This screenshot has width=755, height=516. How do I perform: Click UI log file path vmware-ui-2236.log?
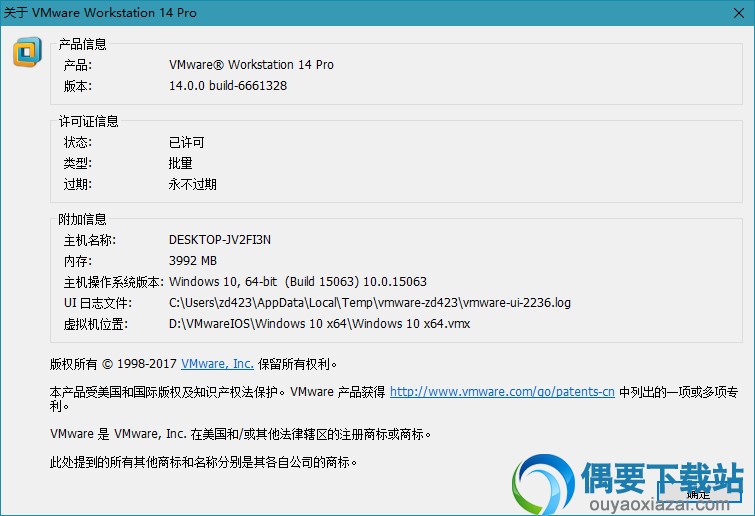click(370, 303)
